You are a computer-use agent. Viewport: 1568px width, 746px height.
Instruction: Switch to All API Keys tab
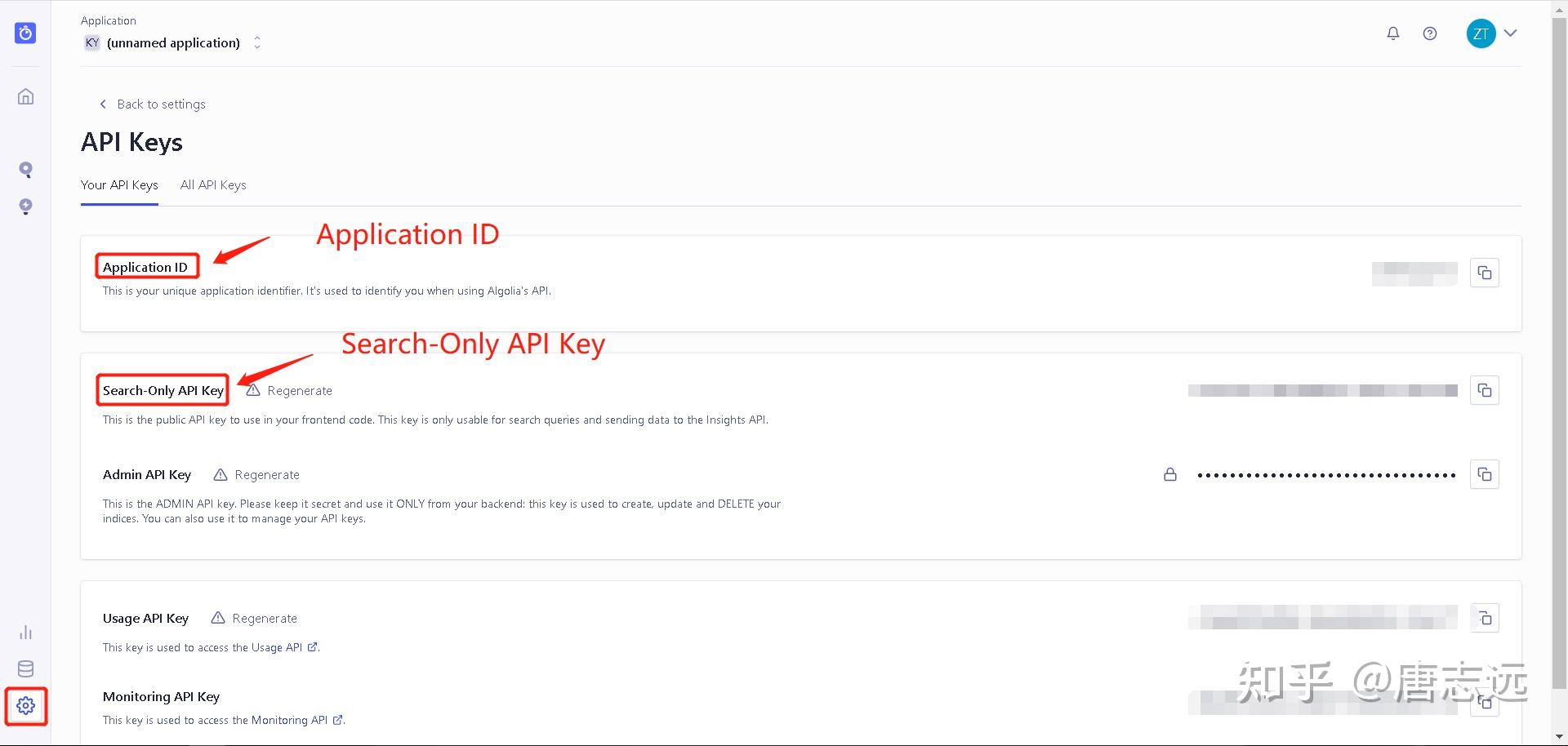213,185
